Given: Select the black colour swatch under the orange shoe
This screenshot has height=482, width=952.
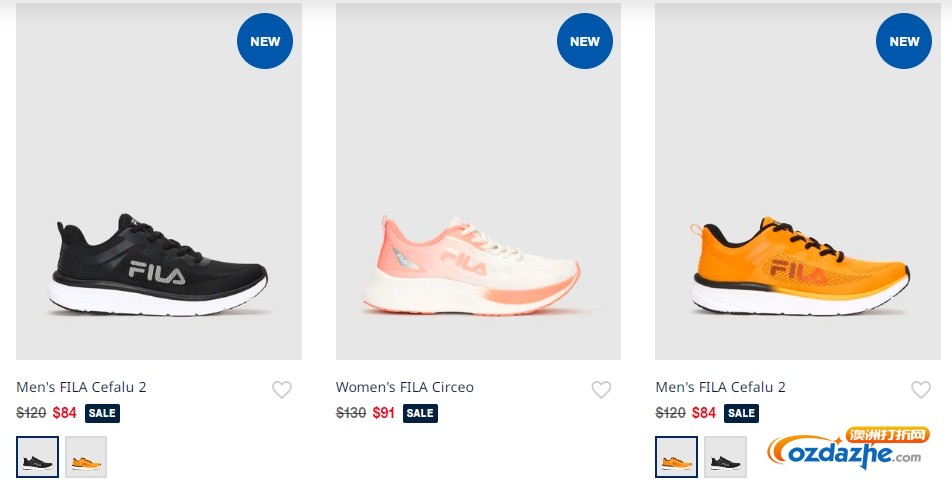Looking at the screenshot, I should coord(726,457).
